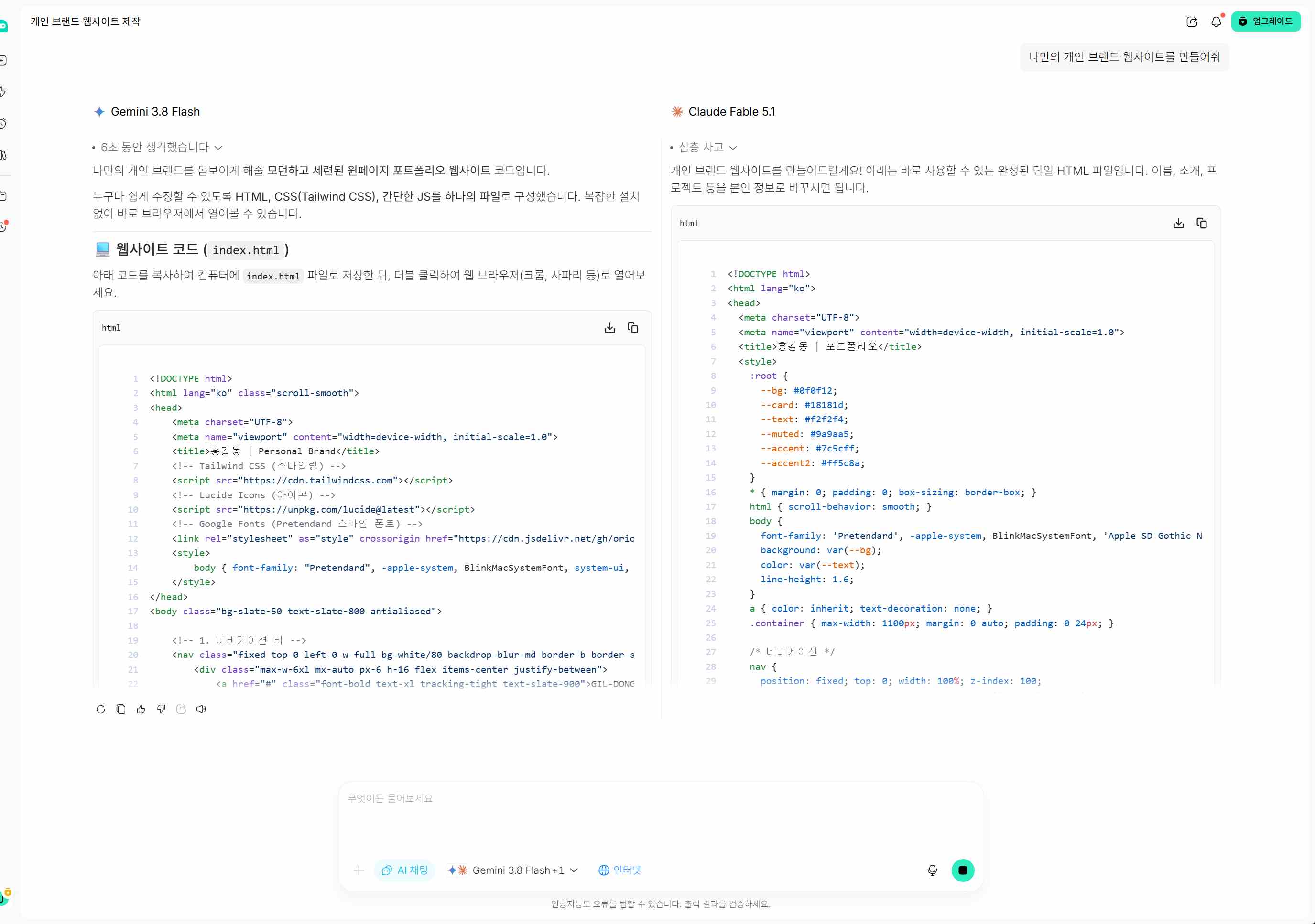The image size is (1315, 924).
Task: Start a new chat from sidebar
Action: click(3, 61)
